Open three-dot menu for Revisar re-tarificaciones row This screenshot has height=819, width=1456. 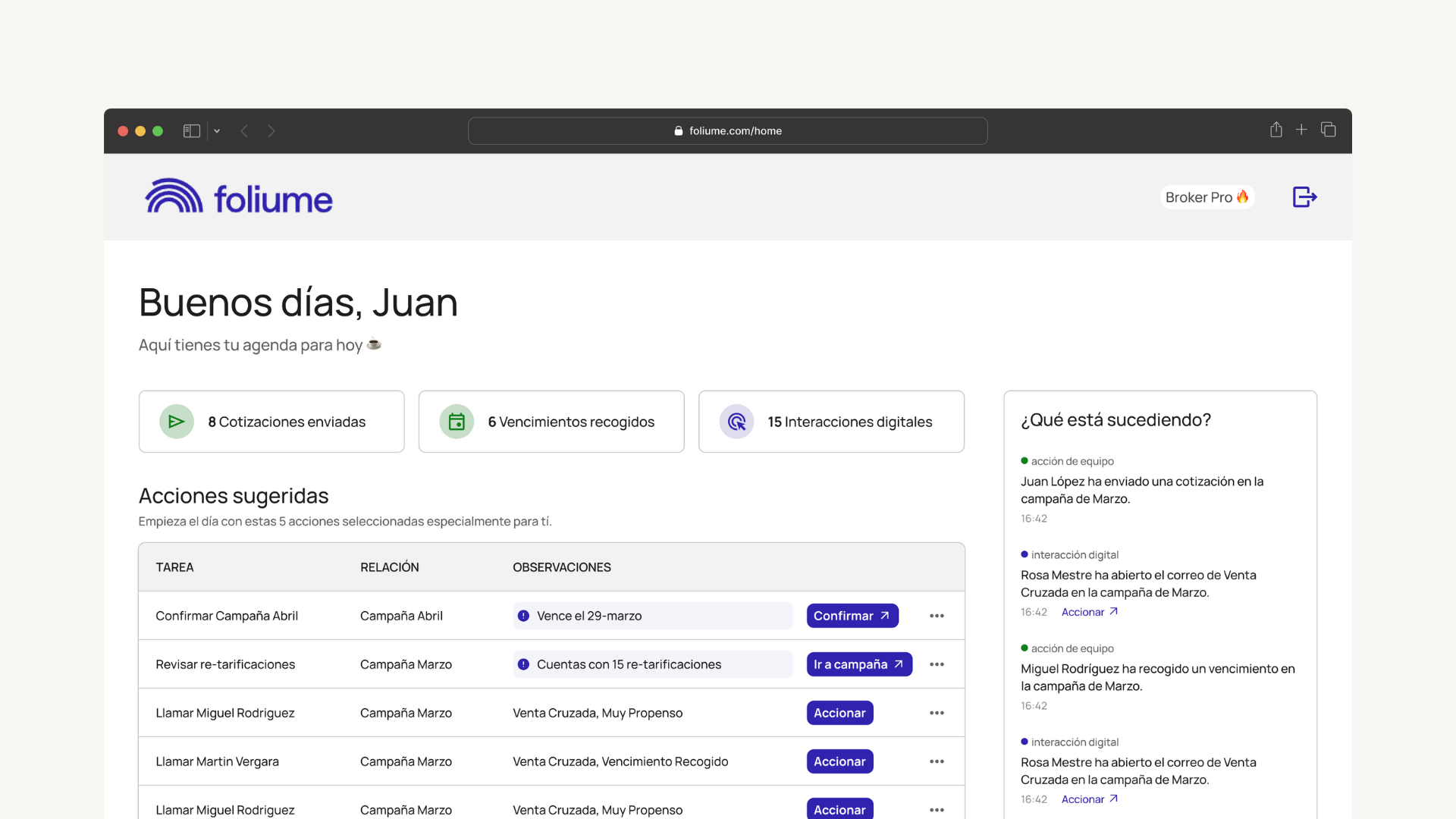coord(937,664)
